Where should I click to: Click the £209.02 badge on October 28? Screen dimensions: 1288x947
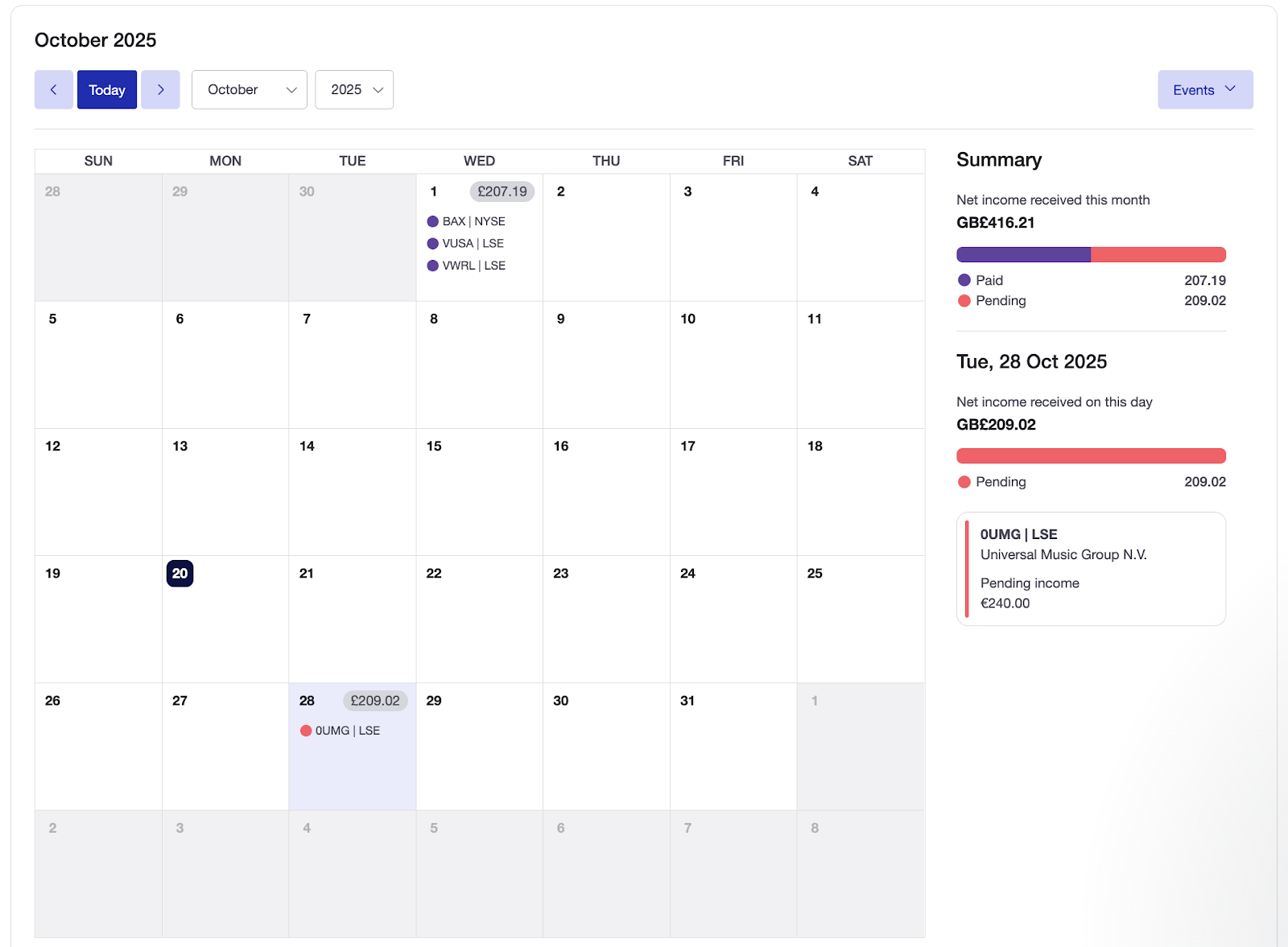374,701
